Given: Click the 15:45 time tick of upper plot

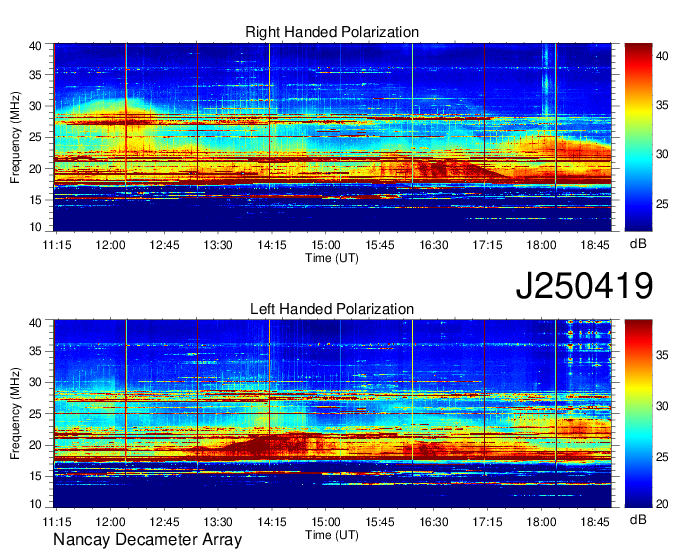Looking at the screenshot, I should (380, 245).
